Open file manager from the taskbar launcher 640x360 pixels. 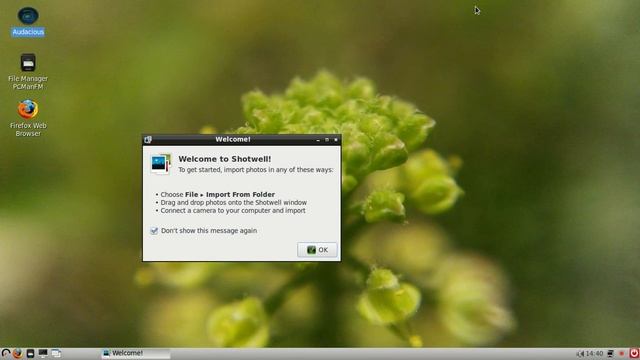point(30,353)
